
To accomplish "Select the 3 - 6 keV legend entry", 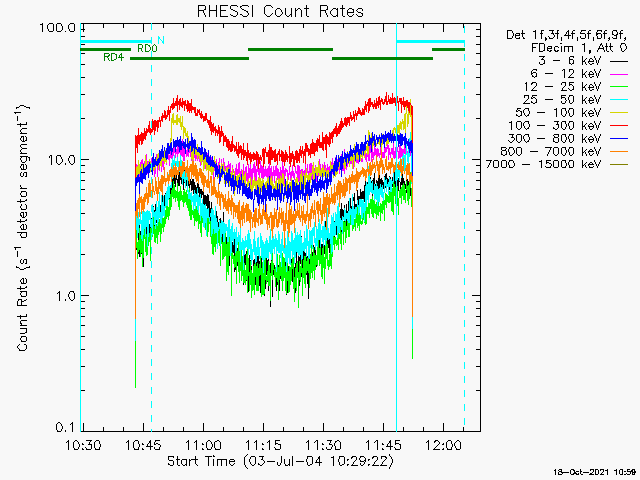I will coord(583,61).
